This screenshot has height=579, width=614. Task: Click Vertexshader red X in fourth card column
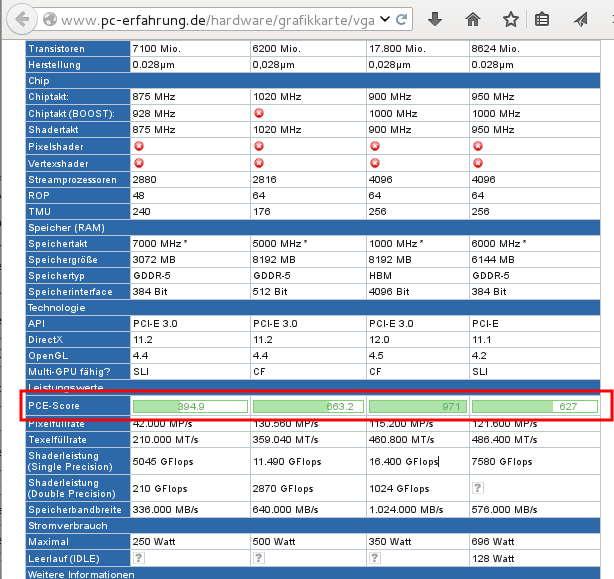478,163
